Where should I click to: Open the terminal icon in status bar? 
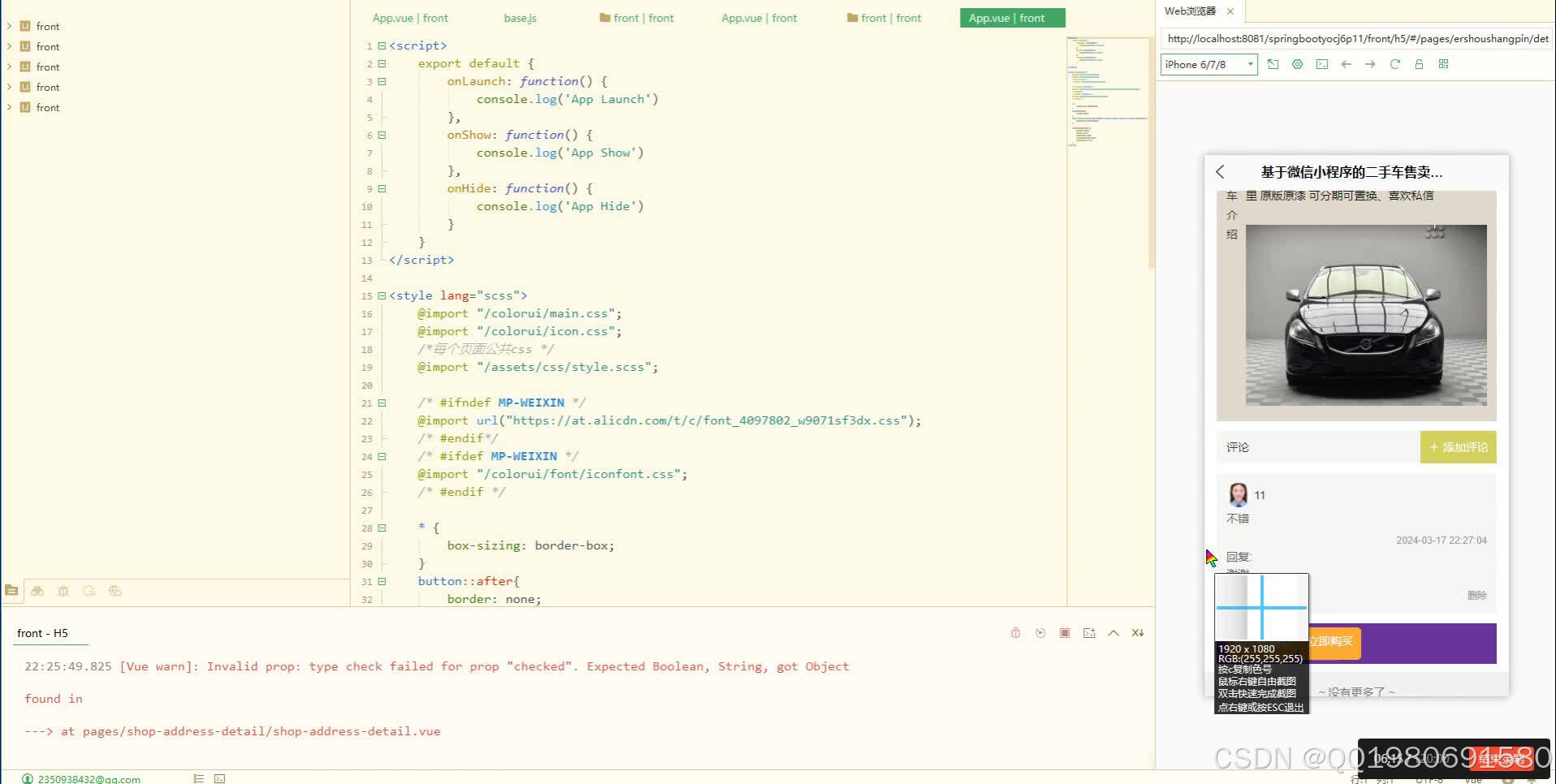coord(219,778)
